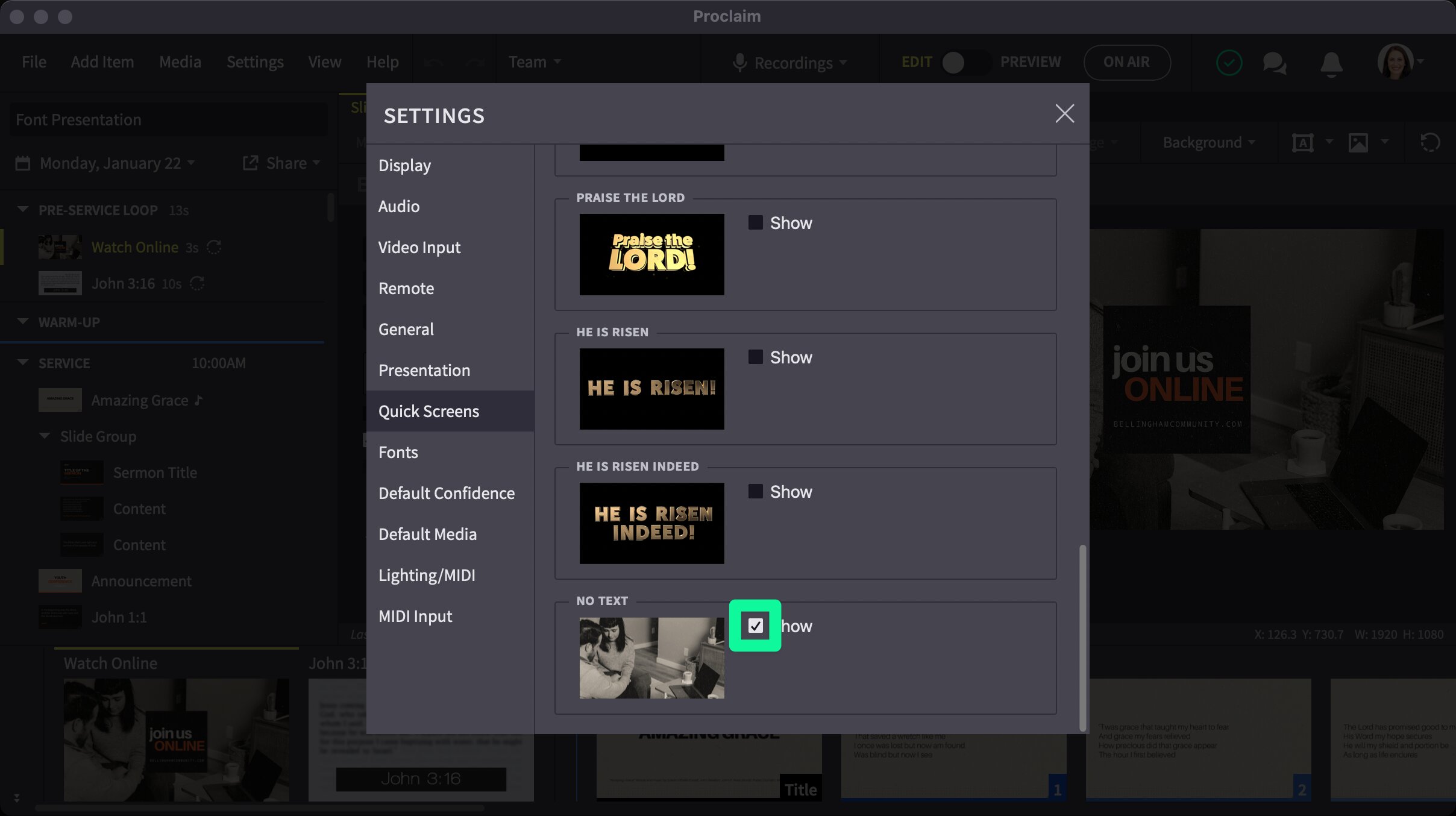Select the text box tool icon
Viewport: 1456px width, 816px height.
(x=1303, y=142)
